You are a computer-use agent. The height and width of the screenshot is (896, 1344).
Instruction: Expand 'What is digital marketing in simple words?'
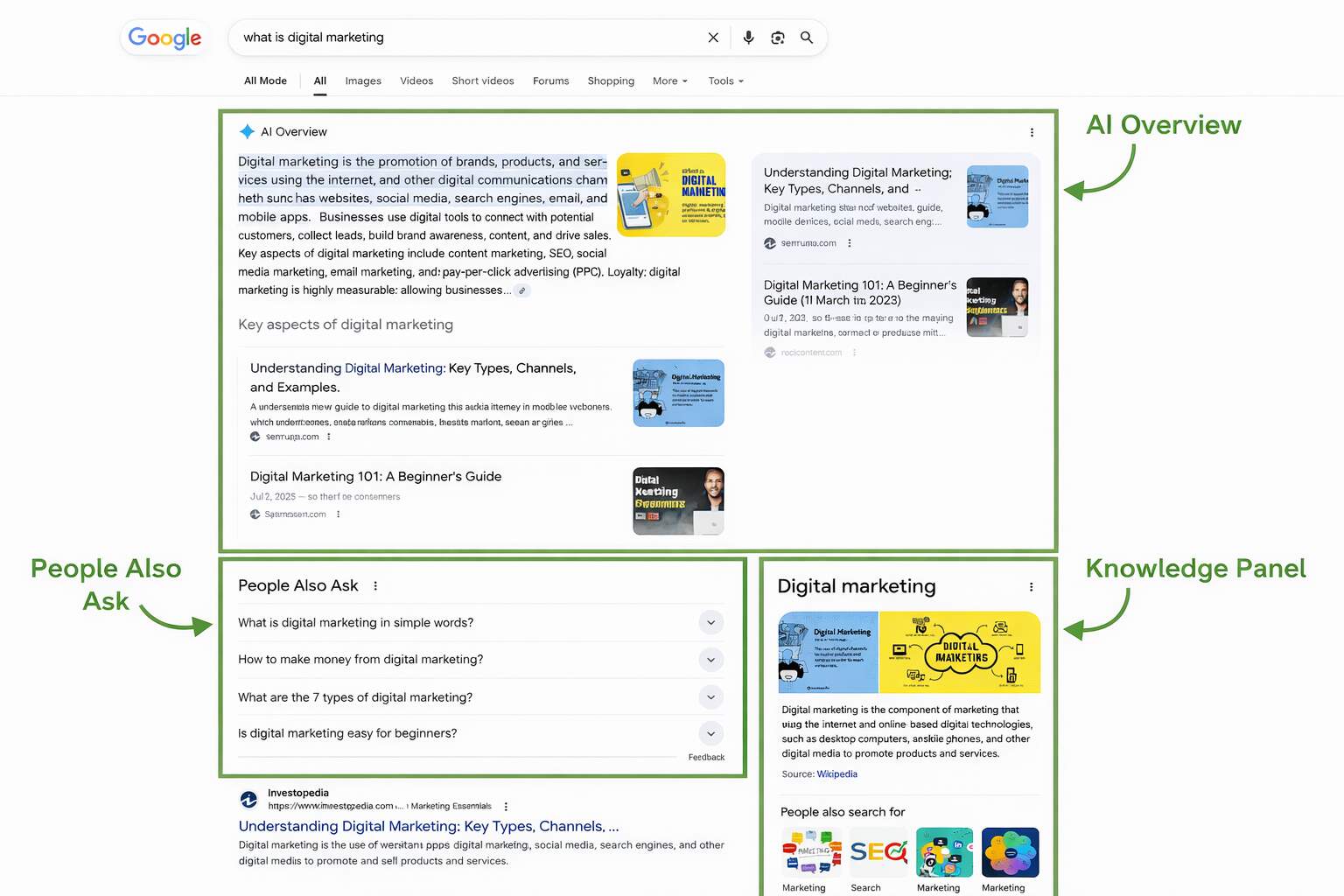(710, 622)
